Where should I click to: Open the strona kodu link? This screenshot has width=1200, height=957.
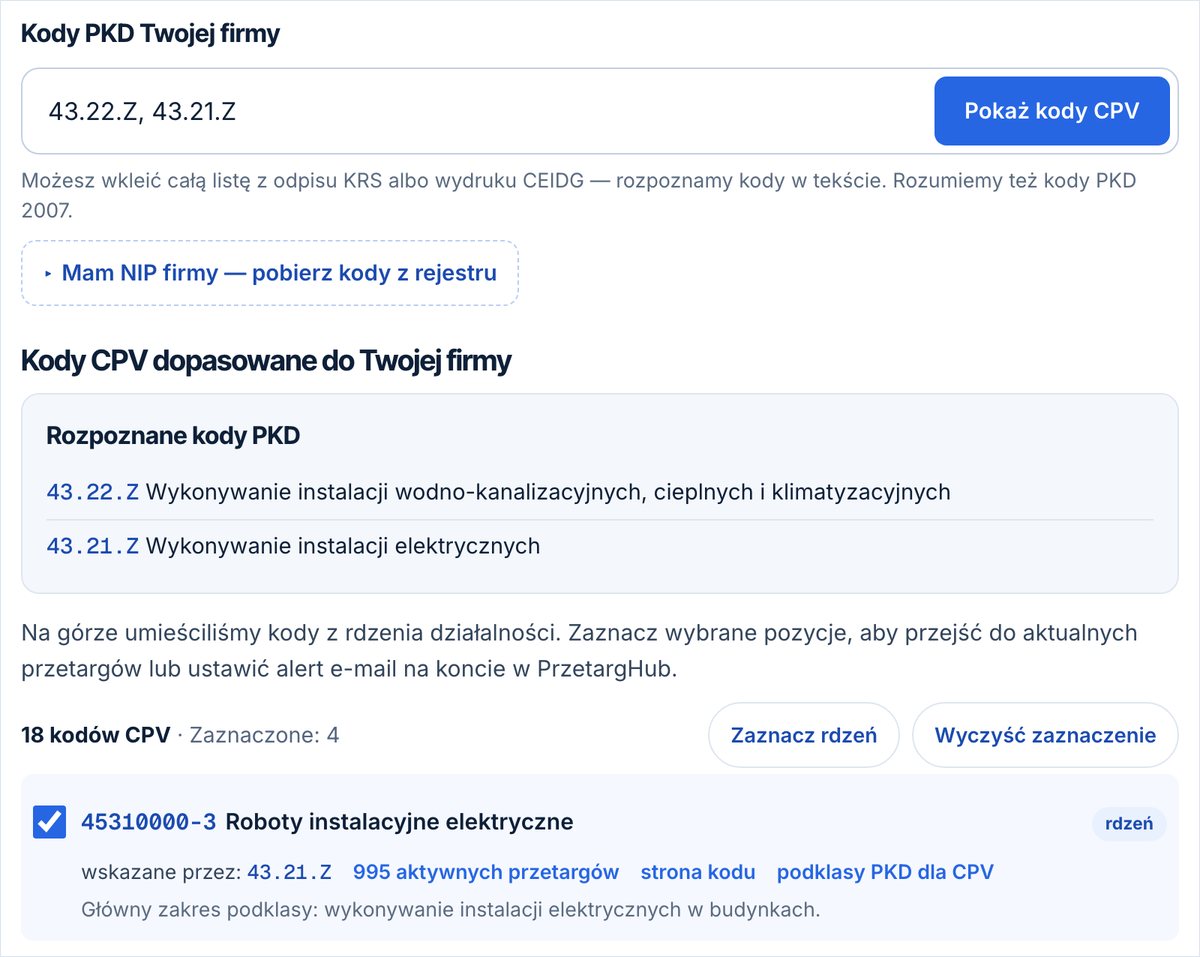pos(698,872)
